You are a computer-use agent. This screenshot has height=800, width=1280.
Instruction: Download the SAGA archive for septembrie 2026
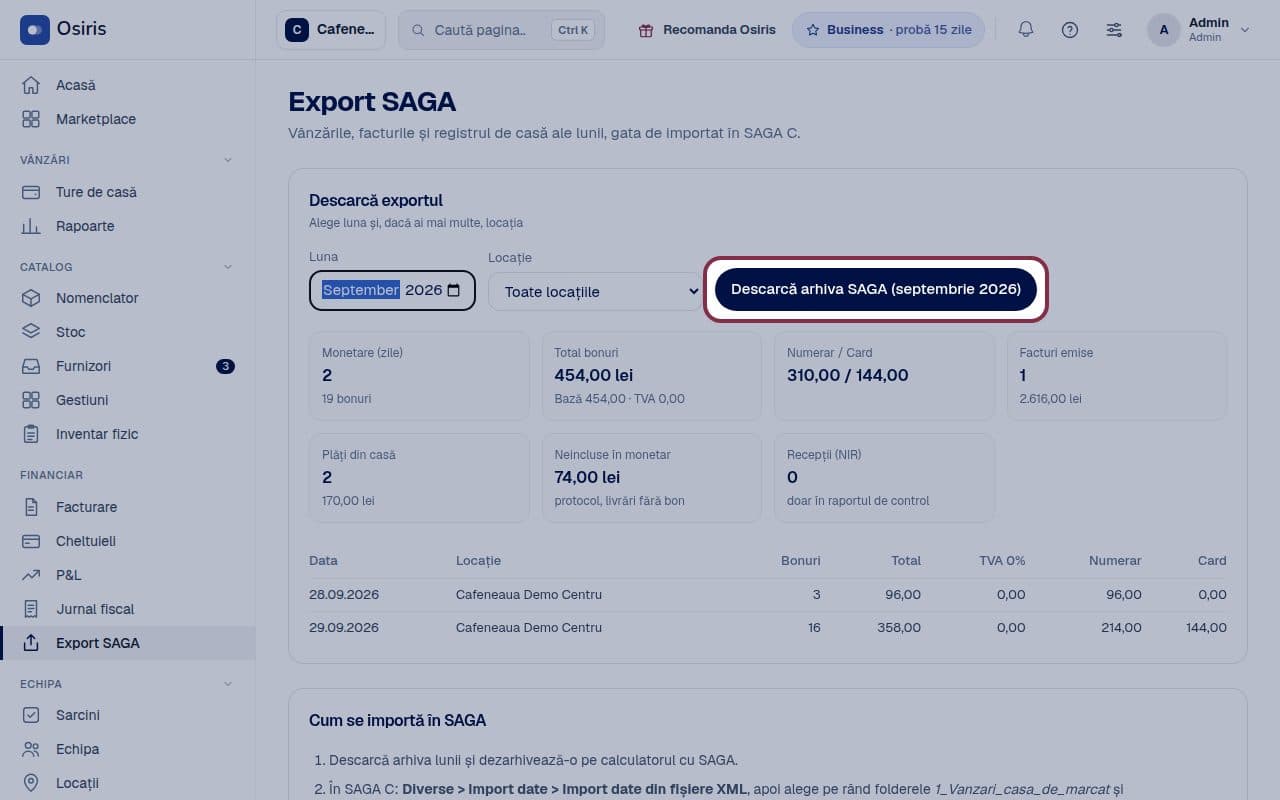tap(876, 289)
